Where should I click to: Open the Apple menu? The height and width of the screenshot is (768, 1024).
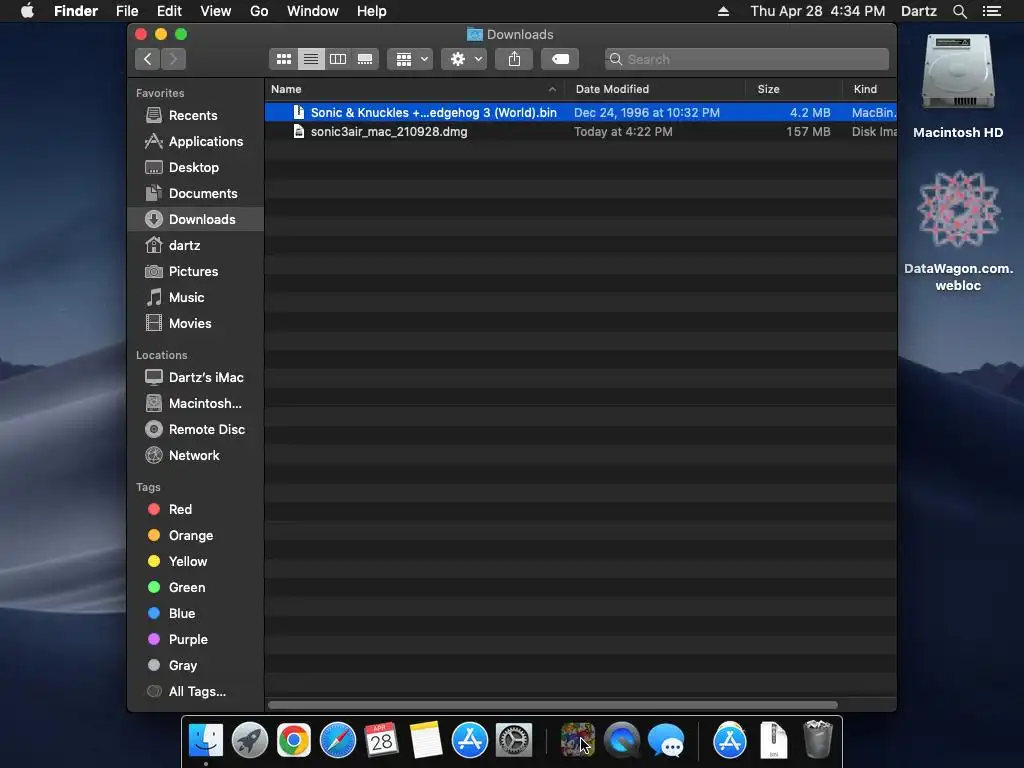coord(27,11)
